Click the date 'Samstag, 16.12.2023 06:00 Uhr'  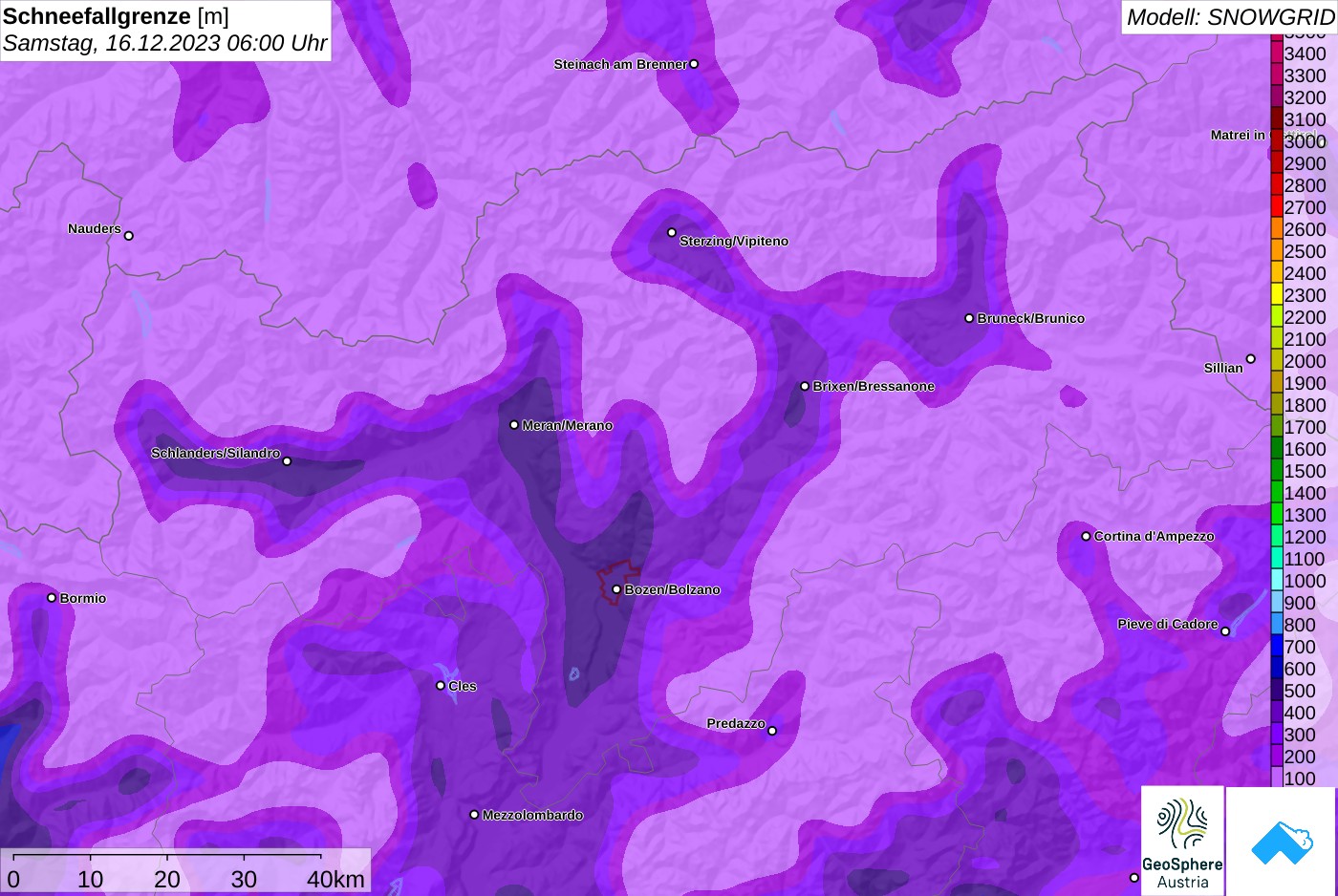(x=165, y=43)
